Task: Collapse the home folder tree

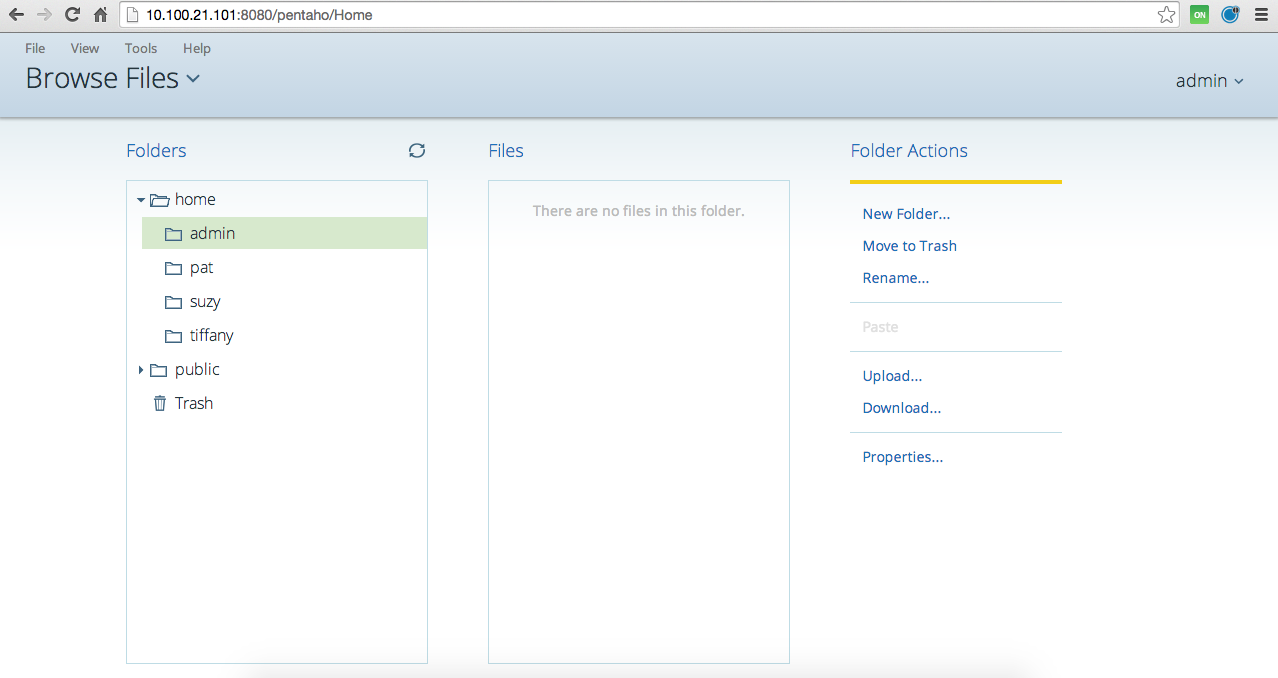Action: [x=141, y=200]
